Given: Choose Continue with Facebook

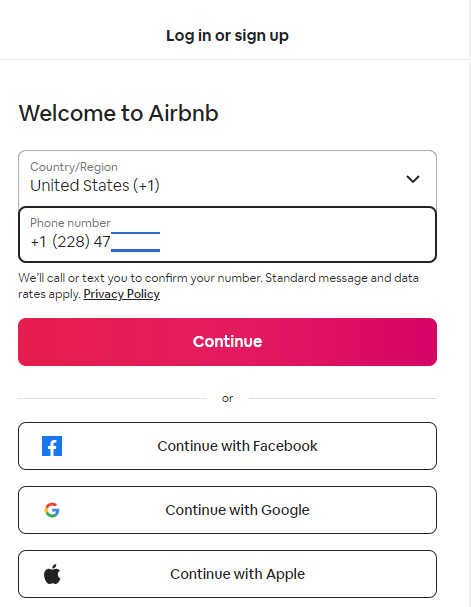Looking at the screenshot, I should [228, 446].
